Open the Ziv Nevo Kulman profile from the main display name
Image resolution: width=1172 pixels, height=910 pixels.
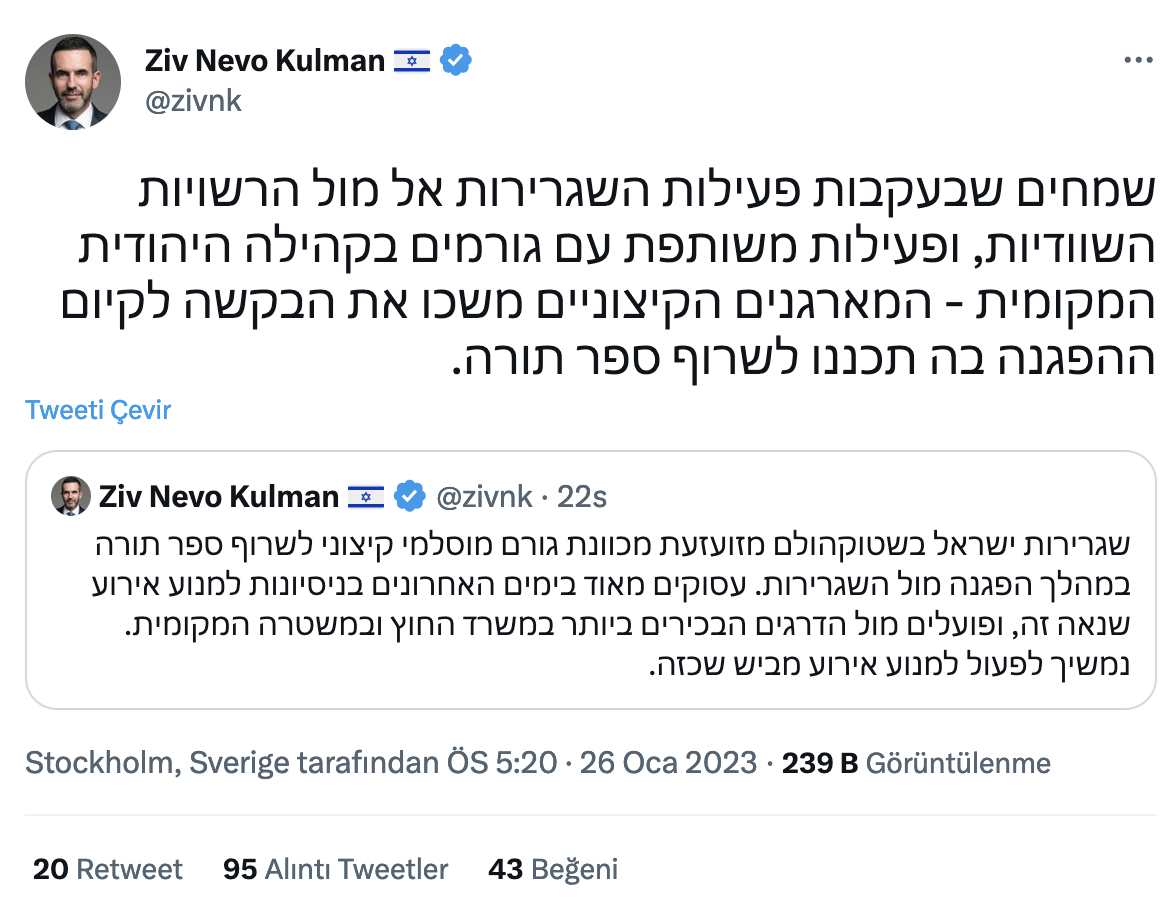pos(265,61)
